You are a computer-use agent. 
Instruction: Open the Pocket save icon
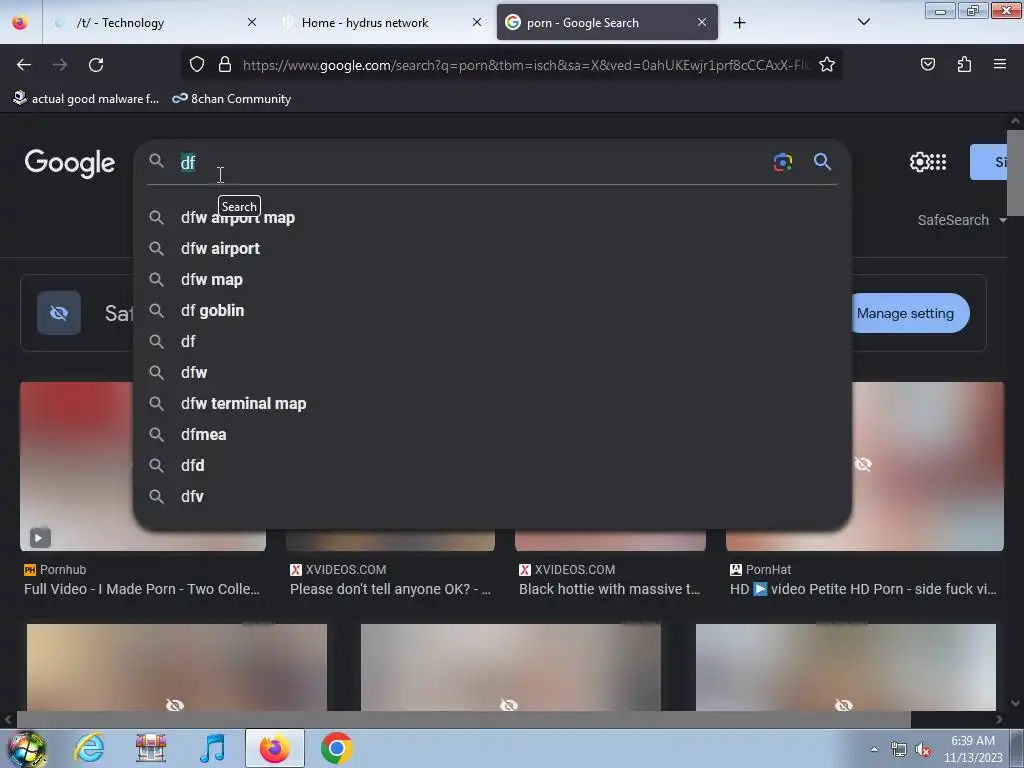click(x=927, y=64)
